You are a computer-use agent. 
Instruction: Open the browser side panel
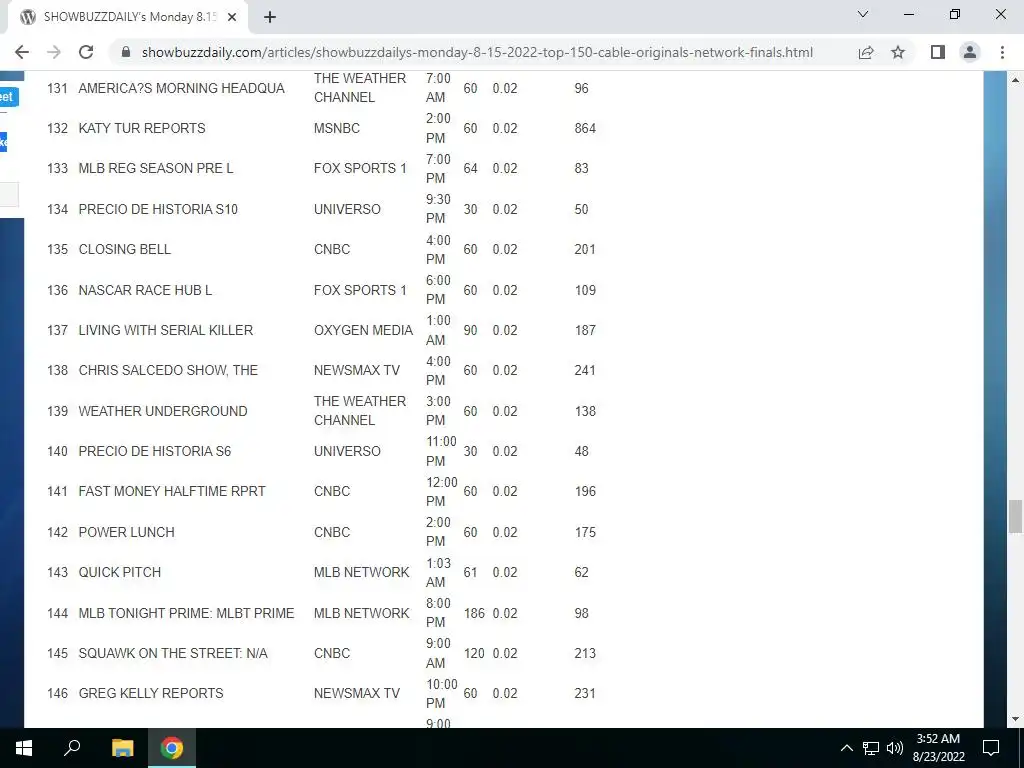pos(938,52)
